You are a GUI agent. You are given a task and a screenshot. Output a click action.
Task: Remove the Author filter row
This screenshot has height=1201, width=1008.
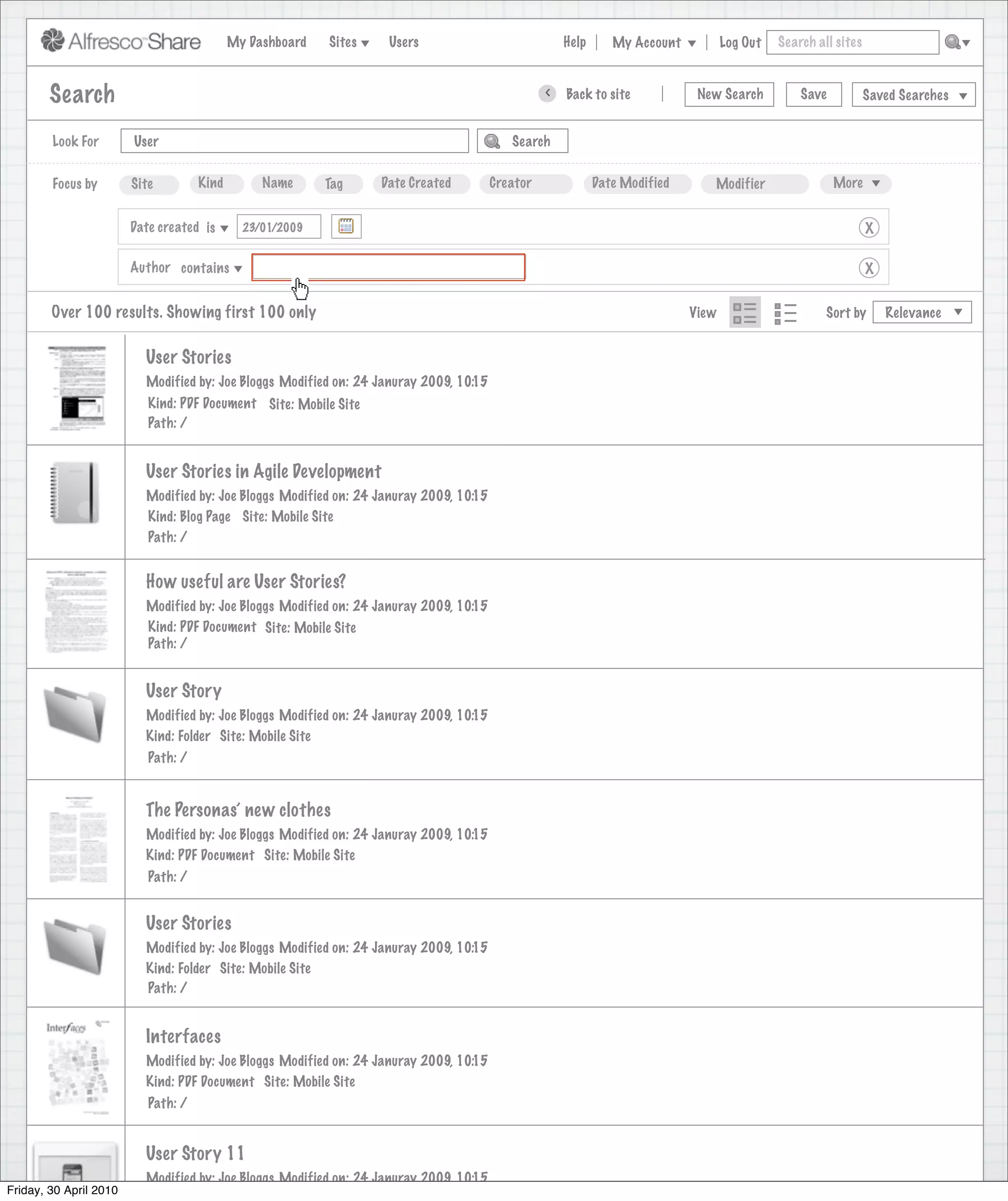point(869,268)
